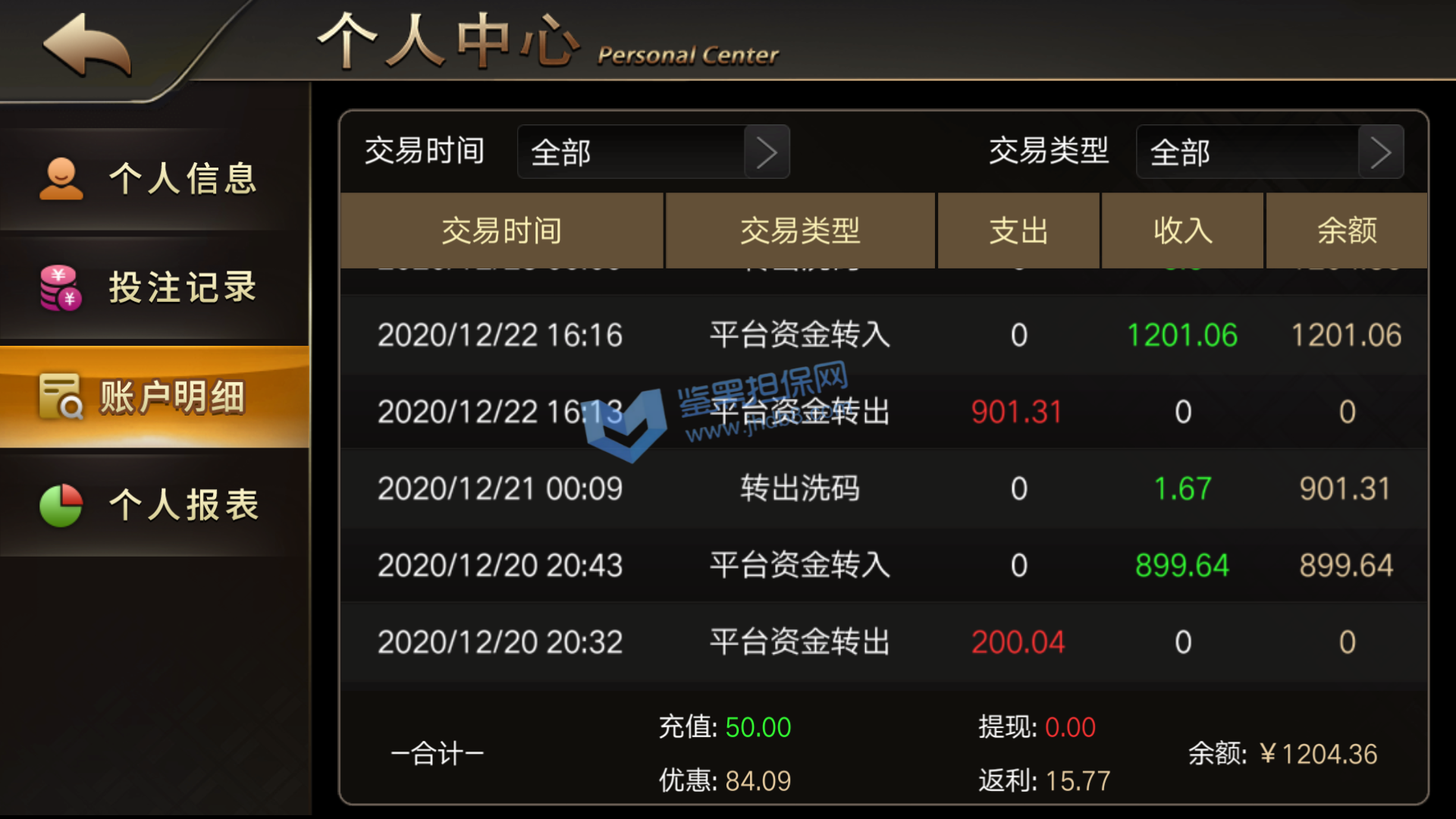
Task: Expand the 交易时间 filter arrow
Action: point(767,152)
